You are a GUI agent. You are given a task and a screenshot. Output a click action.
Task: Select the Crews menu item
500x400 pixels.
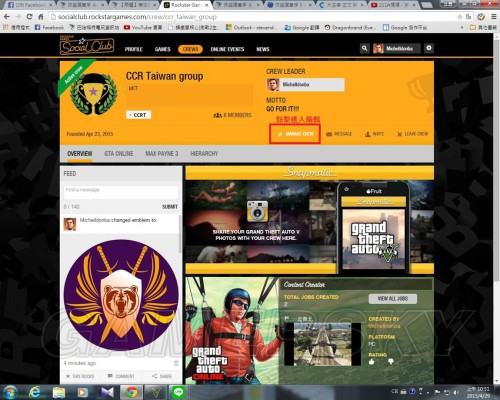pyautogui.click(x=190, y=49)
